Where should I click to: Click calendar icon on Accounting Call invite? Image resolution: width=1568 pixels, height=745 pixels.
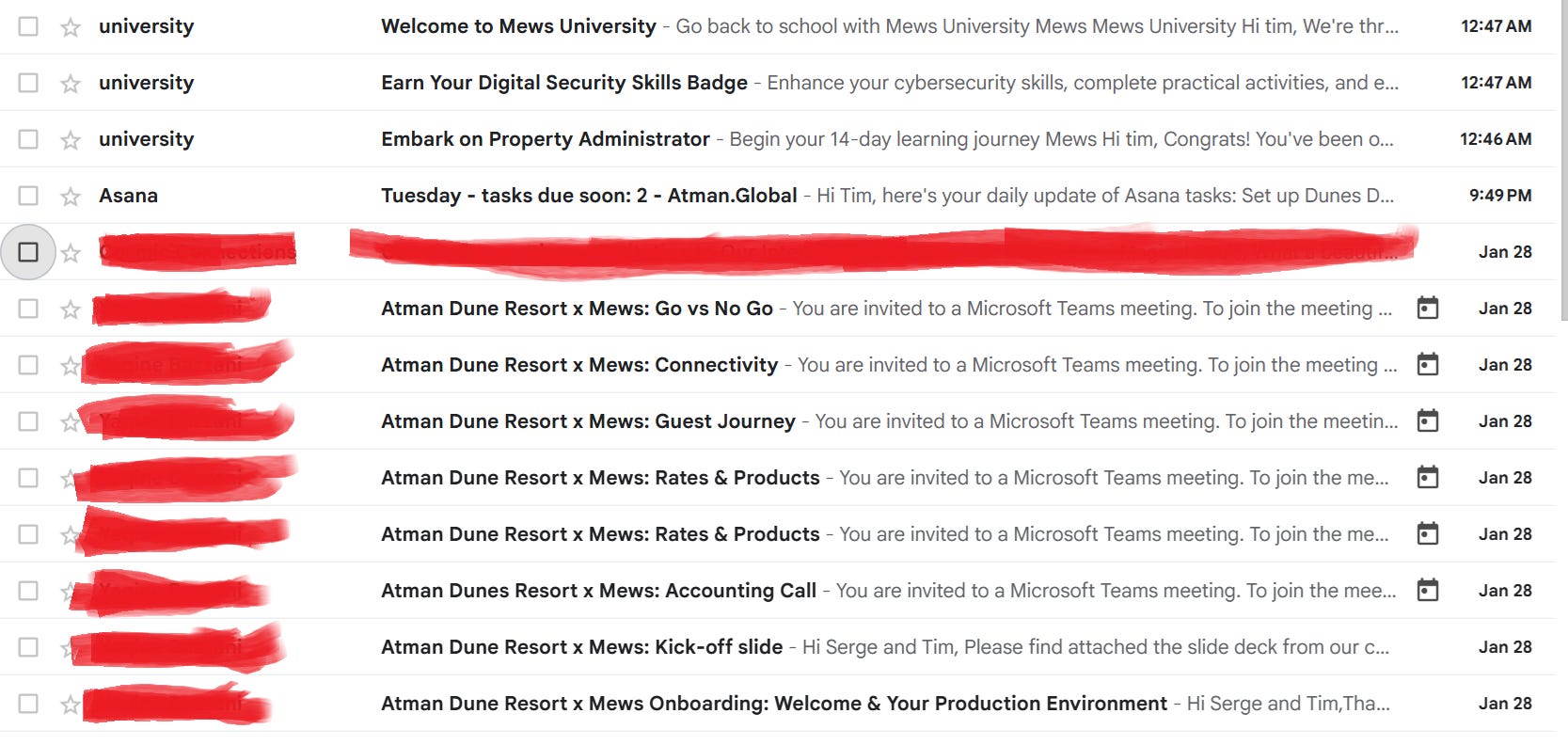1428,590
